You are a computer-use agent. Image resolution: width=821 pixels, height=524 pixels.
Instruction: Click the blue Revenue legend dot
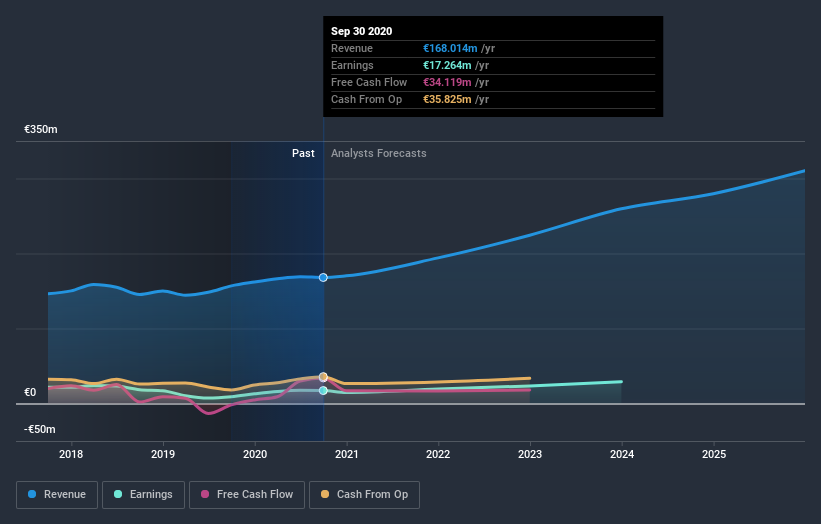[32, 494]
